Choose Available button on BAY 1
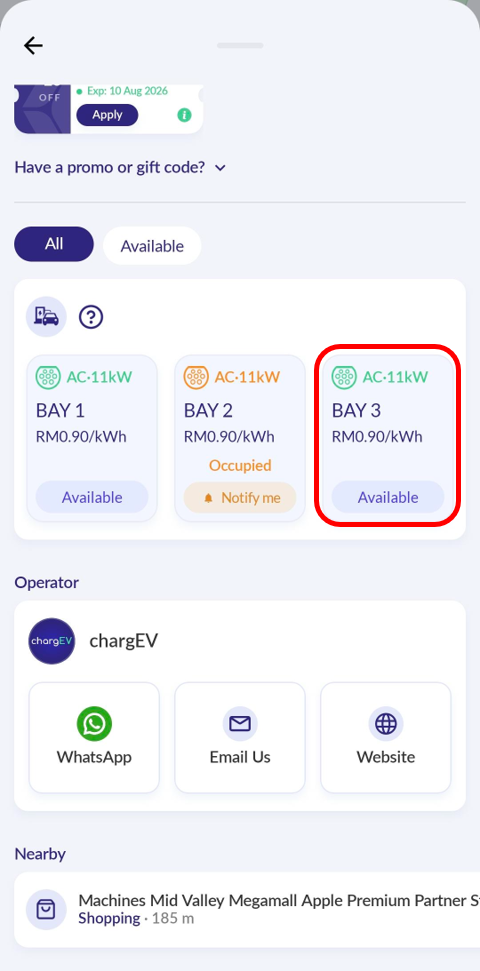 click(x=92, y=497)
